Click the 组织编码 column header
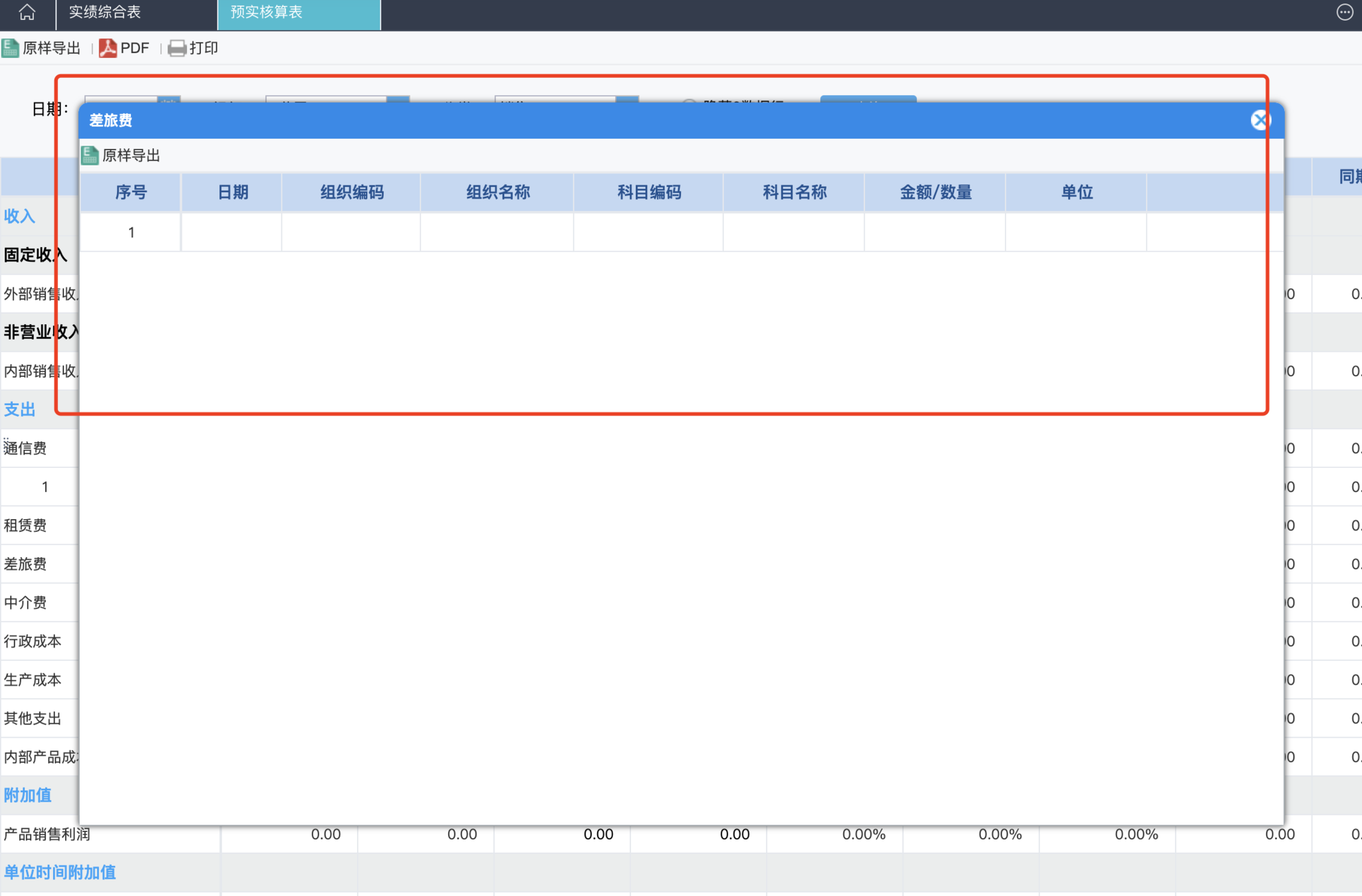Screen dimensions: 1362x896 pyautogui.click(x=351, y=193)
